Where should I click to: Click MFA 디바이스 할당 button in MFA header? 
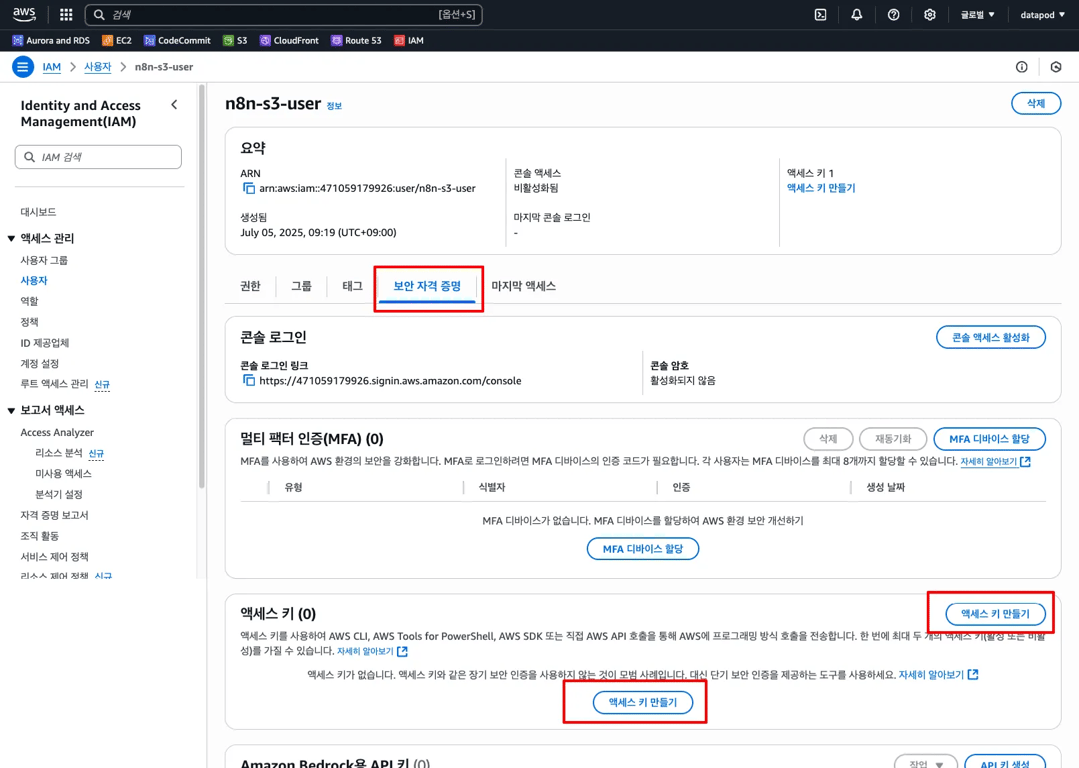pyautogui.click(x=989, y=438)
